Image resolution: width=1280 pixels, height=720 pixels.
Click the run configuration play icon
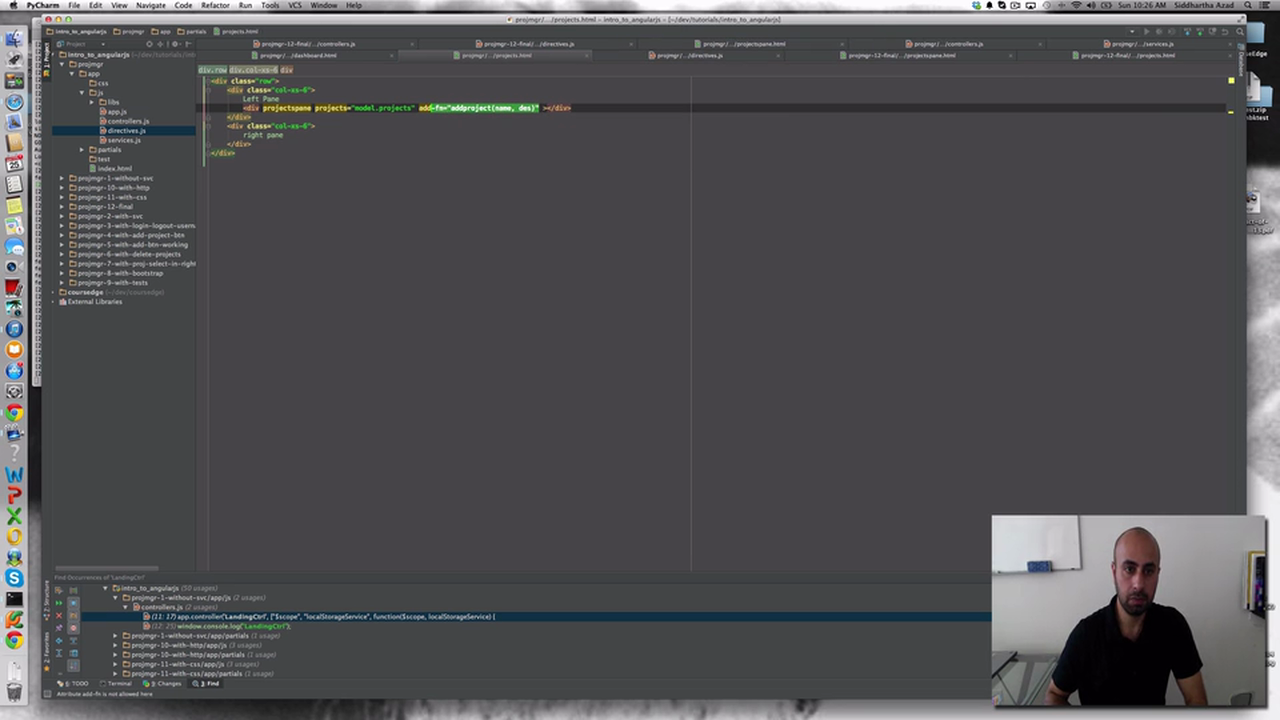coord(1147,32)
